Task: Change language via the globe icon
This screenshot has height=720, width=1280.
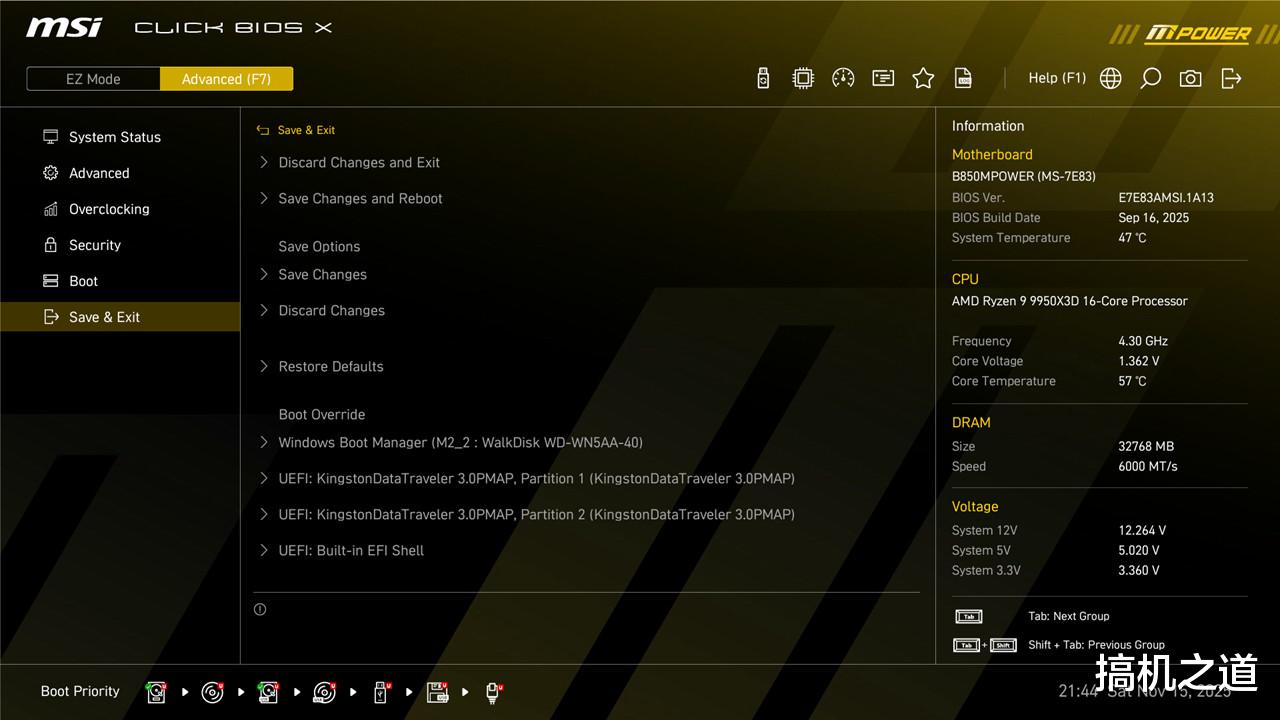Action: [x=1110, y=78]
